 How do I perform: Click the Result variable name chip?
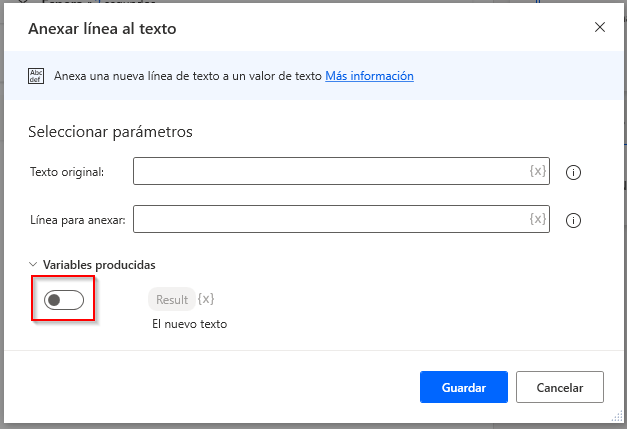(x=172, y=299)
